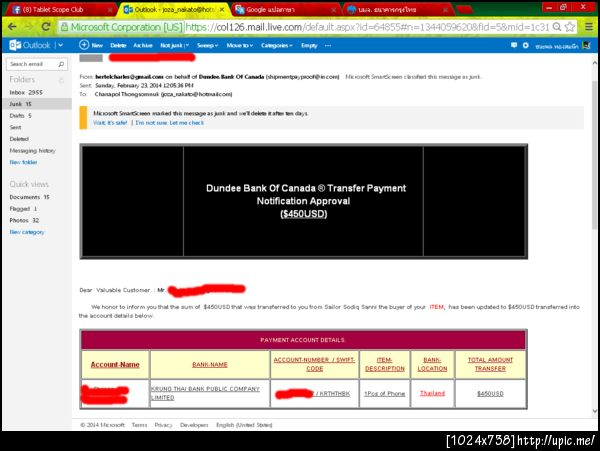Open the messaging chat icon
Screen dimensions: 600x451
tap(514, 45)
